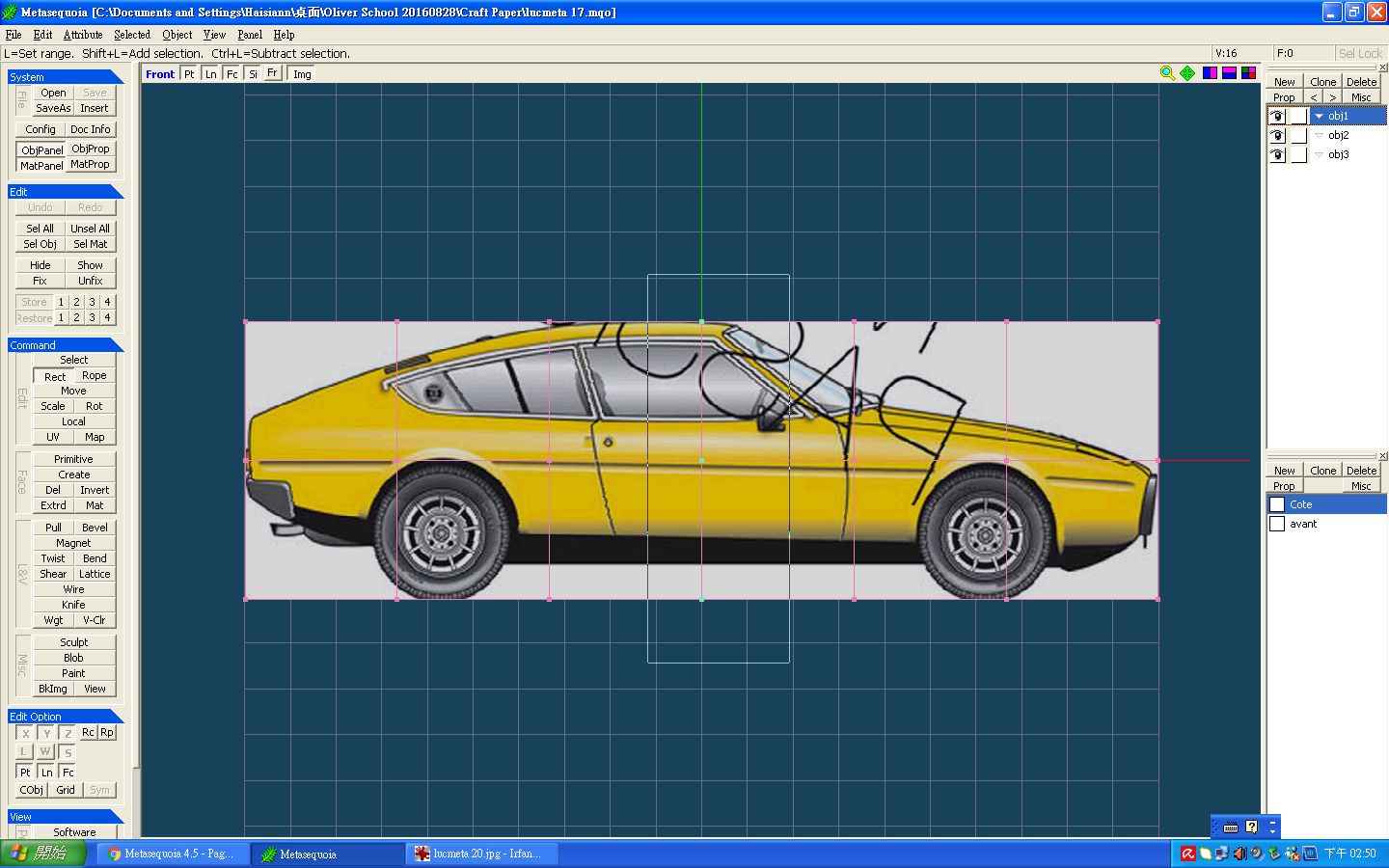Screen dimensions: 1389x868
Task: Collapse the Edit Option panel header
Action: 66,716
